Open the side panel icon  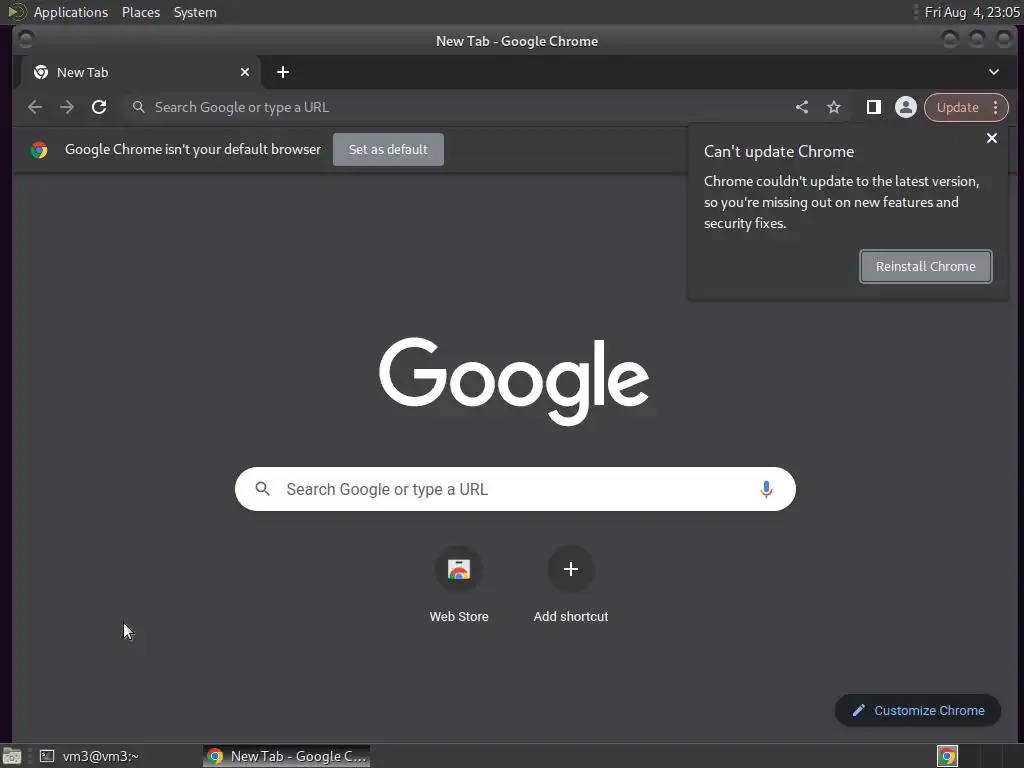point(874,107)
